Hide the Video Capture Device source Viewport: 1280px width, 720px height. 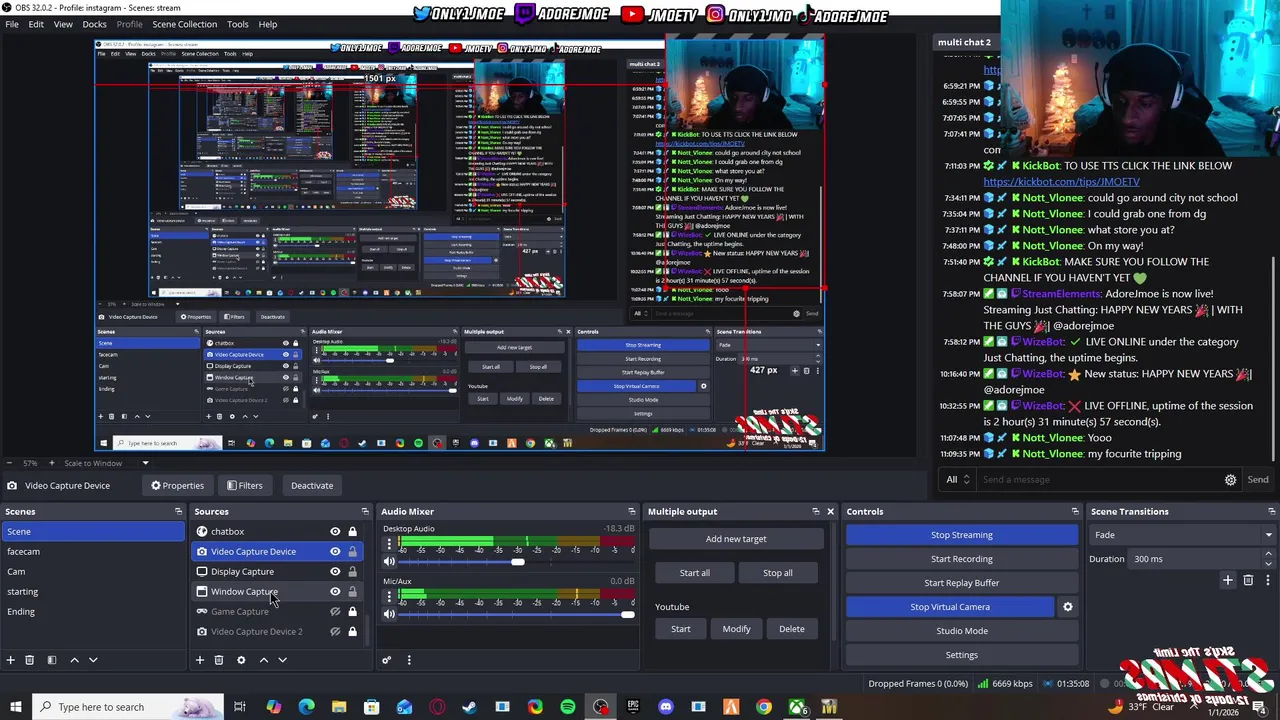pos(335,552)
